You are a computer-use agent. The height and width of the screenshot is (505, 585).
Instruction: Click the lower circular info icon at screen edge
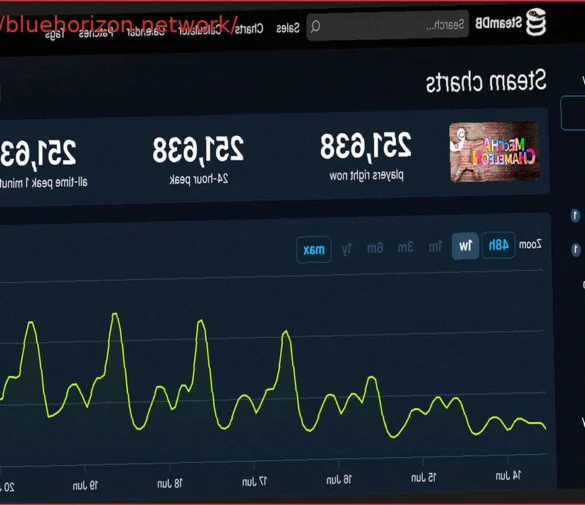click(576, 250)
